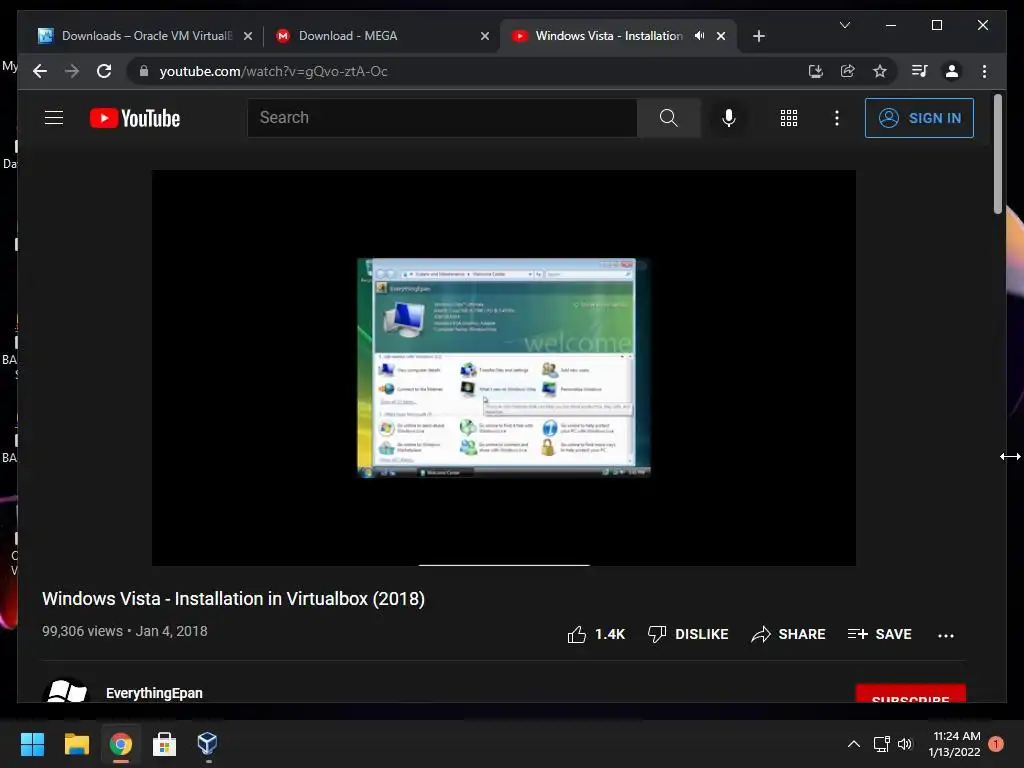Open Microsoft Store from taskbar
1024x768 pixels.
[164, 744]
